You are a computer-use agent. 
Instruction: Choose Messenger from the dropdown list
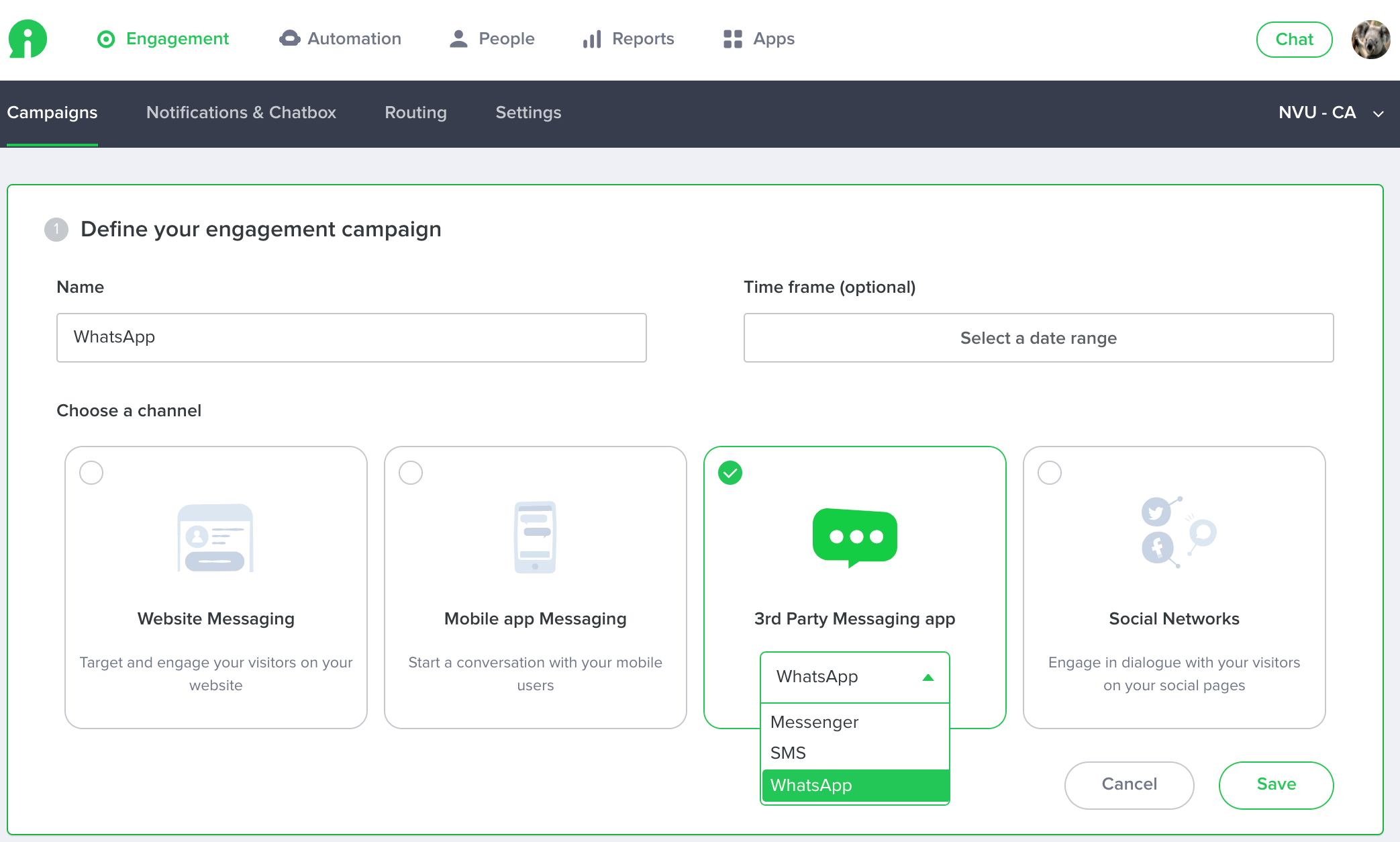[855, 722]
